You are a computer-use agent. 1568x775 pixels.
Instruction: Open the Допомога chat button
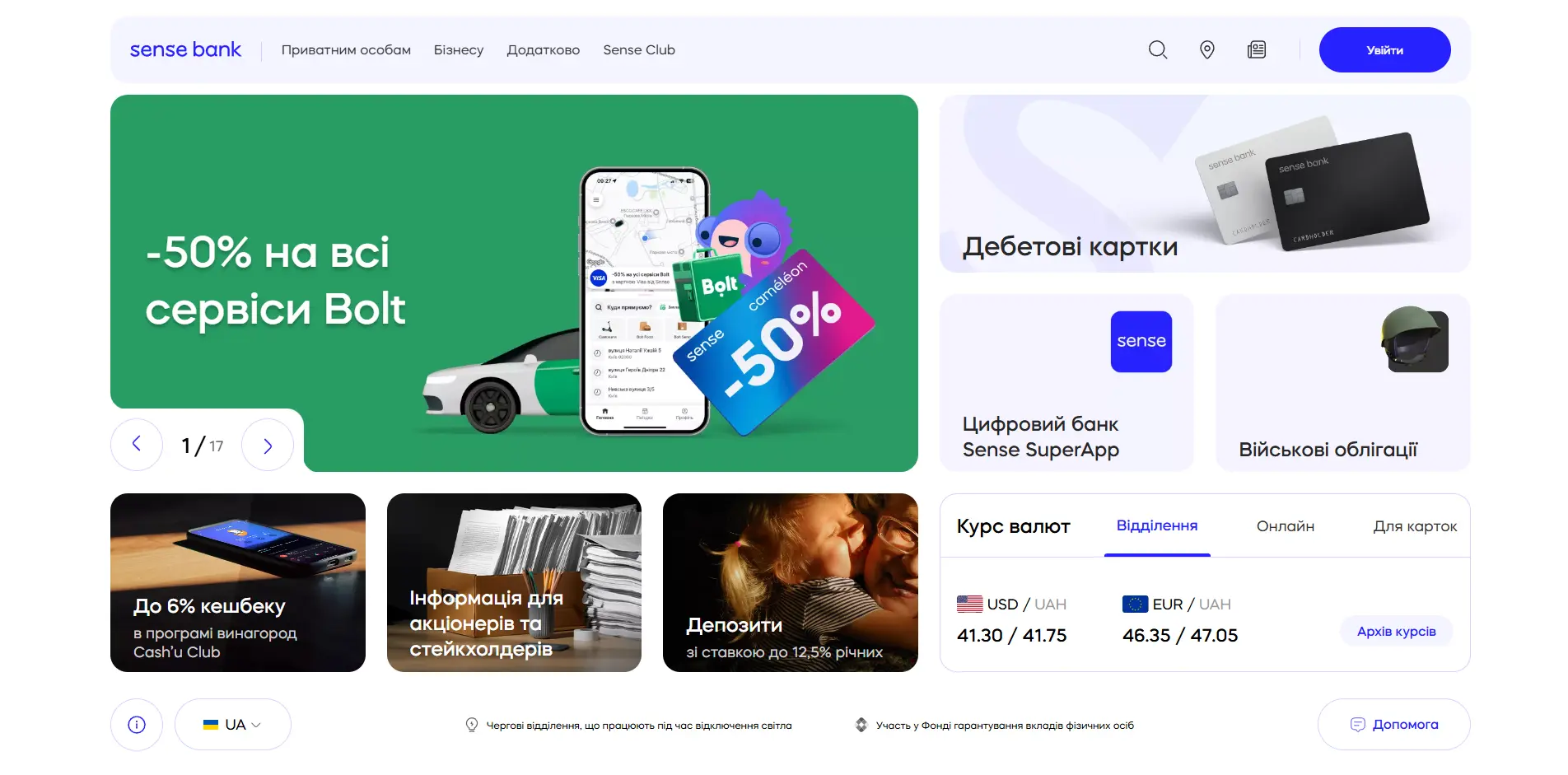click(1394, 725)
